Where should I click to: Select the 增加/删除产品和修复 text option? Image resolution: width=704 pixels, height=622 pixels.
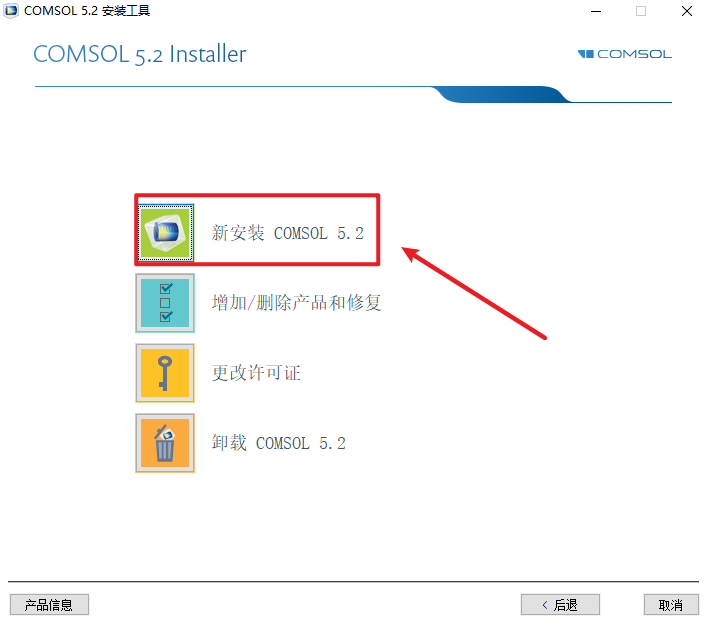tap(296, 303)
